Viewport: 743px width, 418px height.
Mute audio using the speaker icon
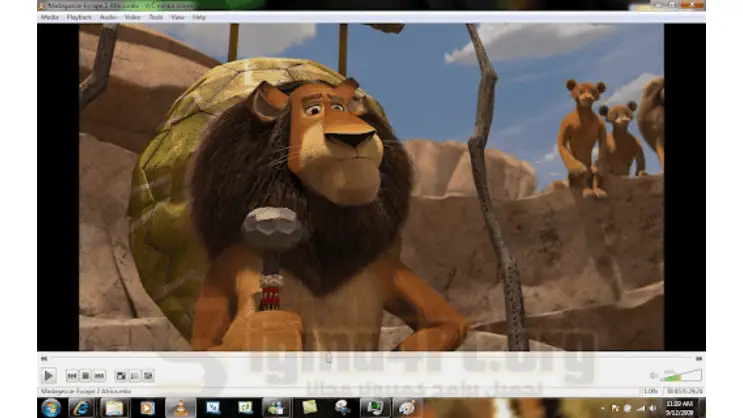[653, 376]
